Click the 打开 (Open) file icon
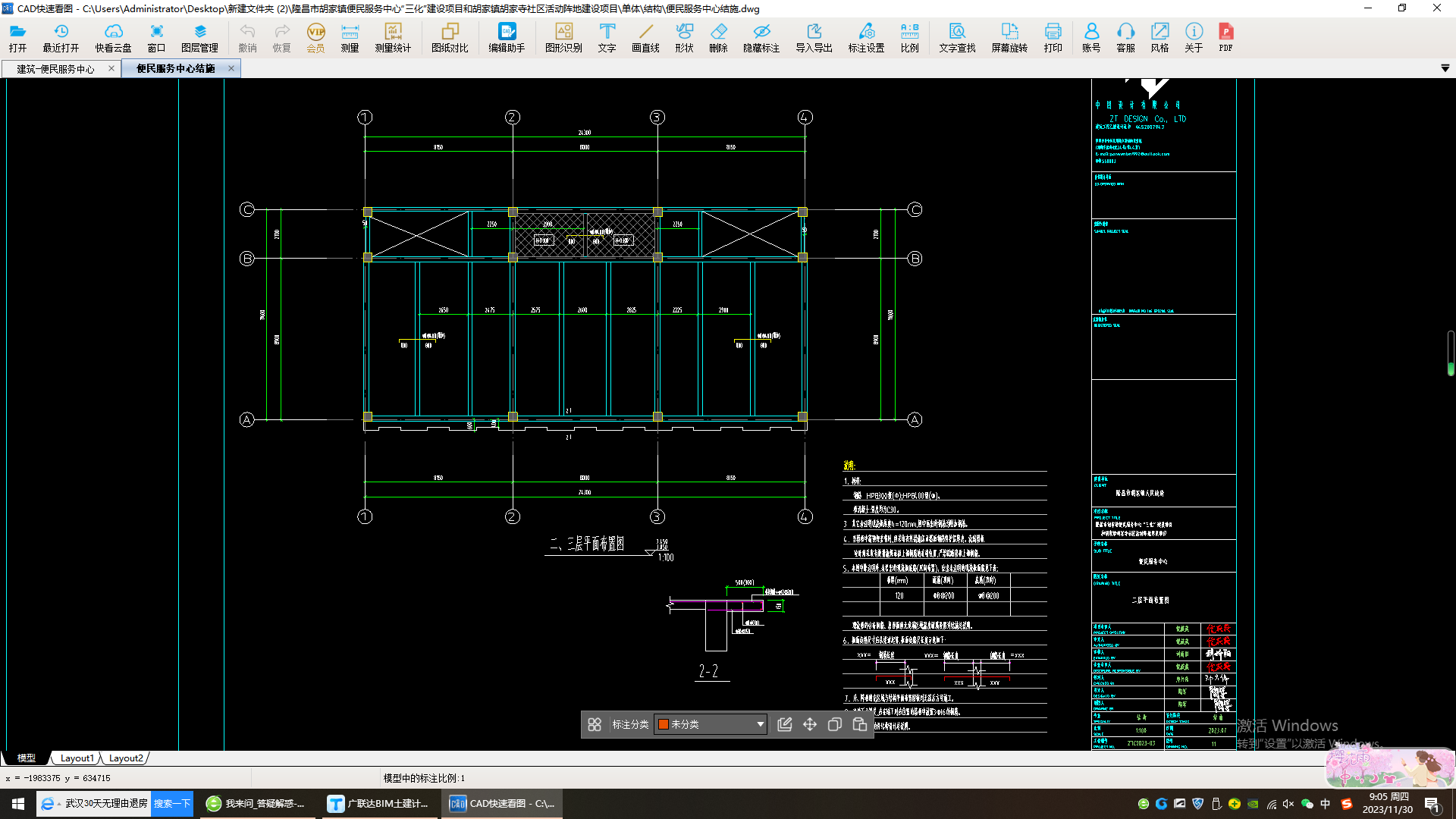 coord(17,37)
